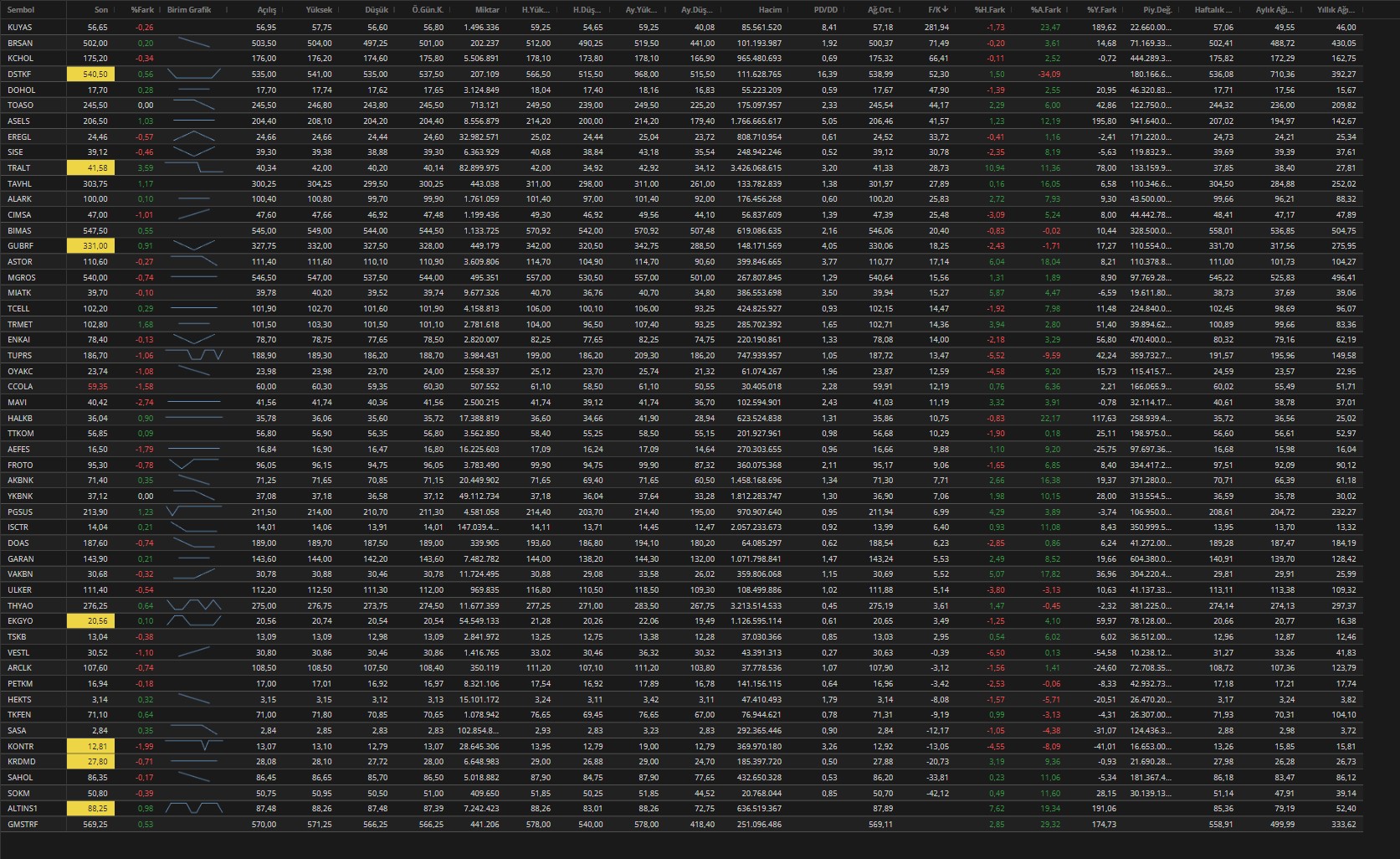Click KUYAS F/K value 281,94
The height and width of the screenshot is (859, 1400).
tap(936, 27)
